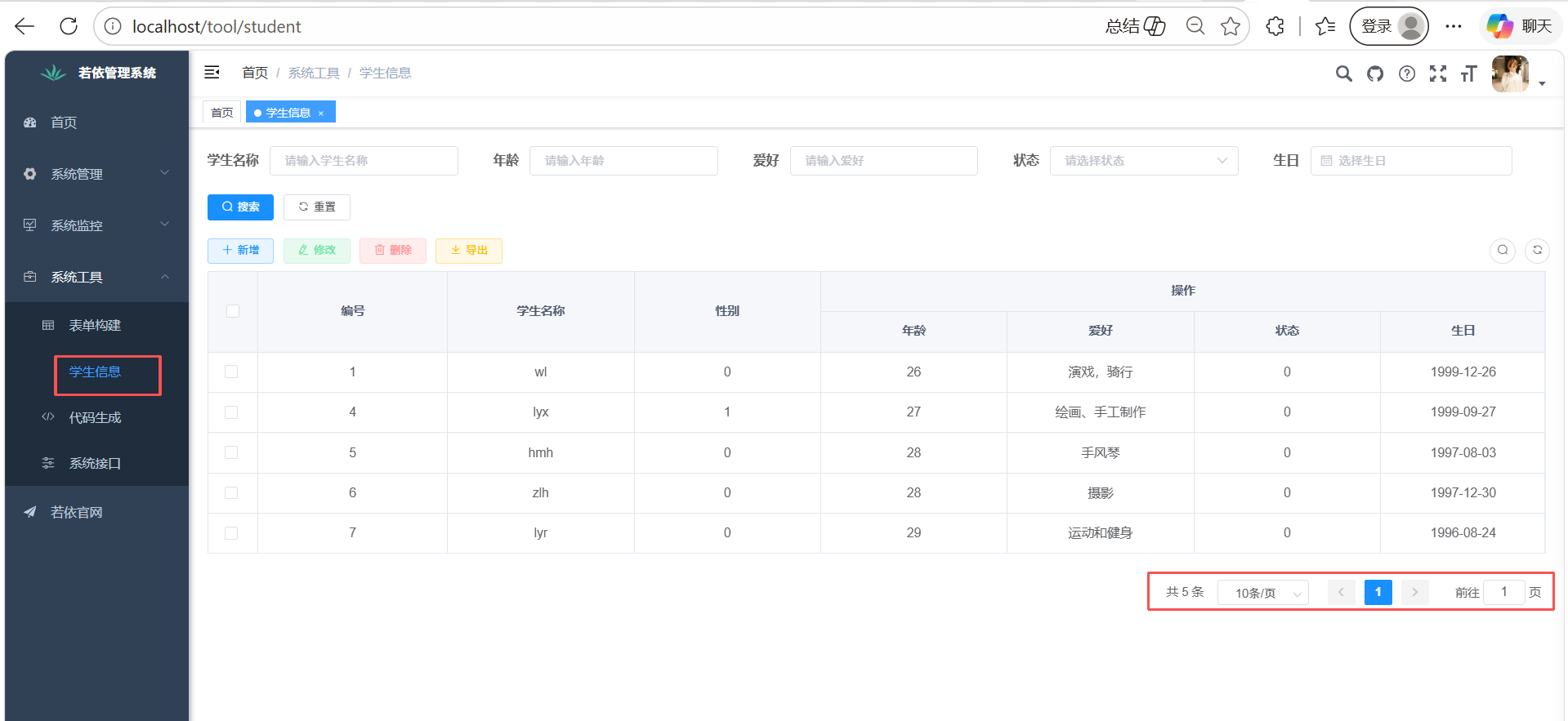
Task: Click the 删除 delete button
Action: [393, 251]
